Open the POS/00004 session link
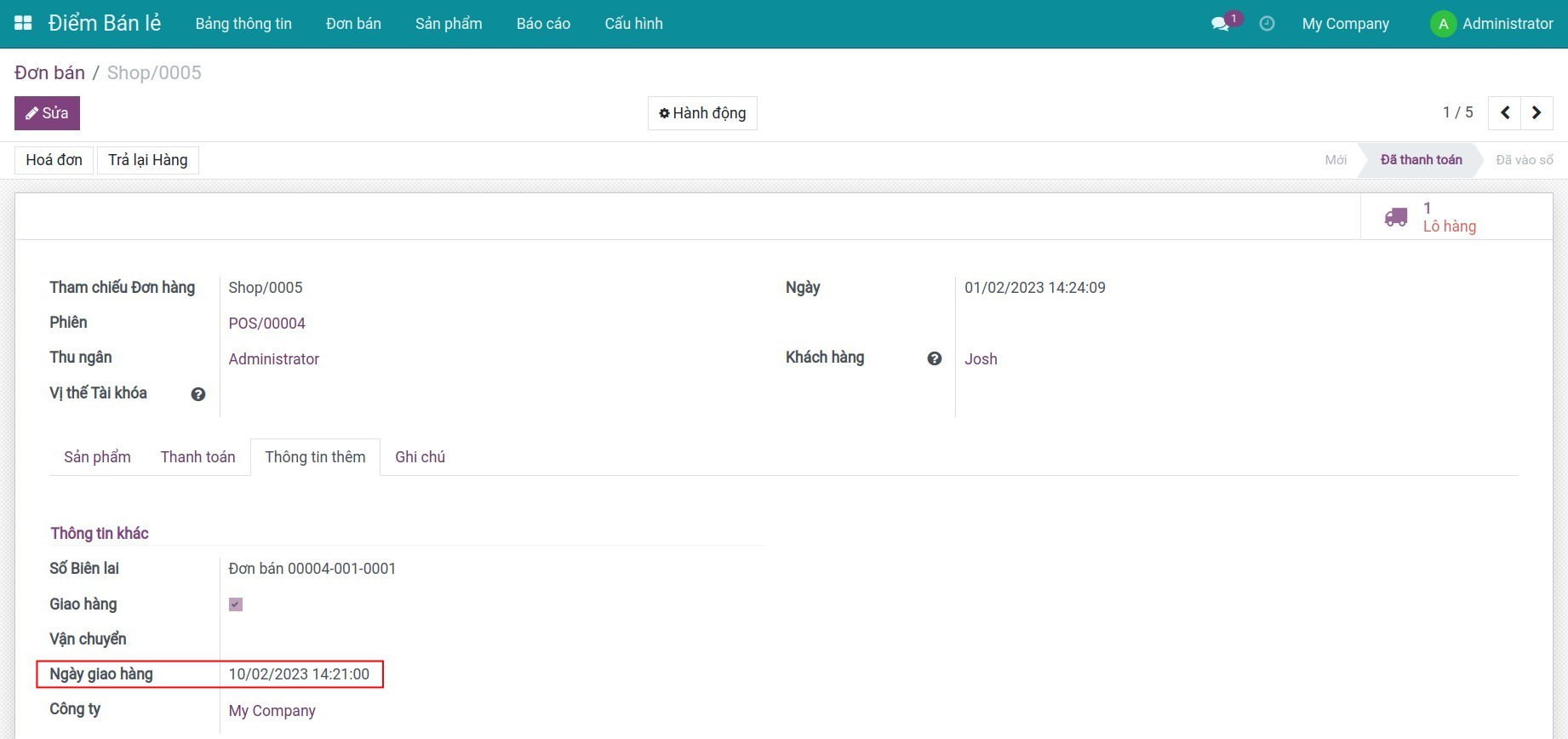1568x739 pixels. tap(266, 324)
